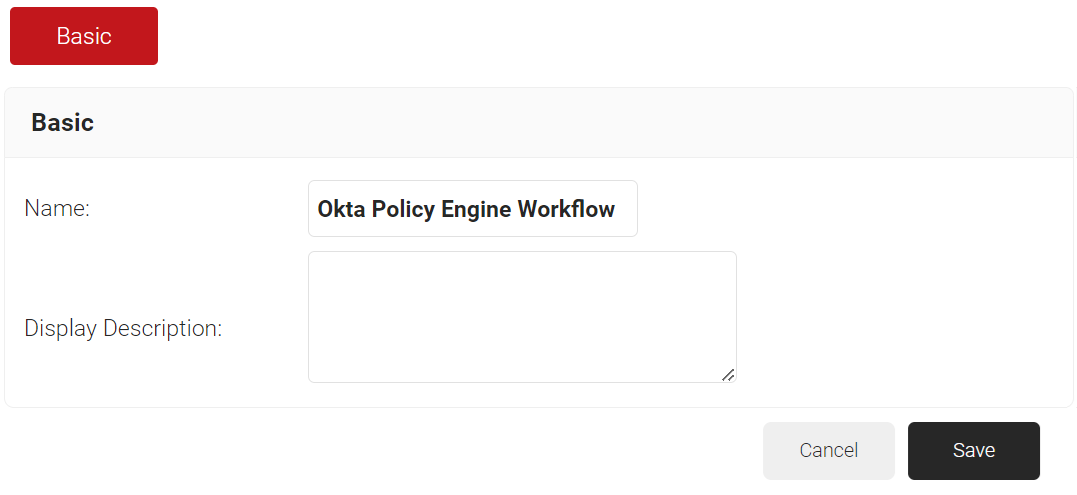
Task: Select the Basic panel header title
Action: point(62,123)
